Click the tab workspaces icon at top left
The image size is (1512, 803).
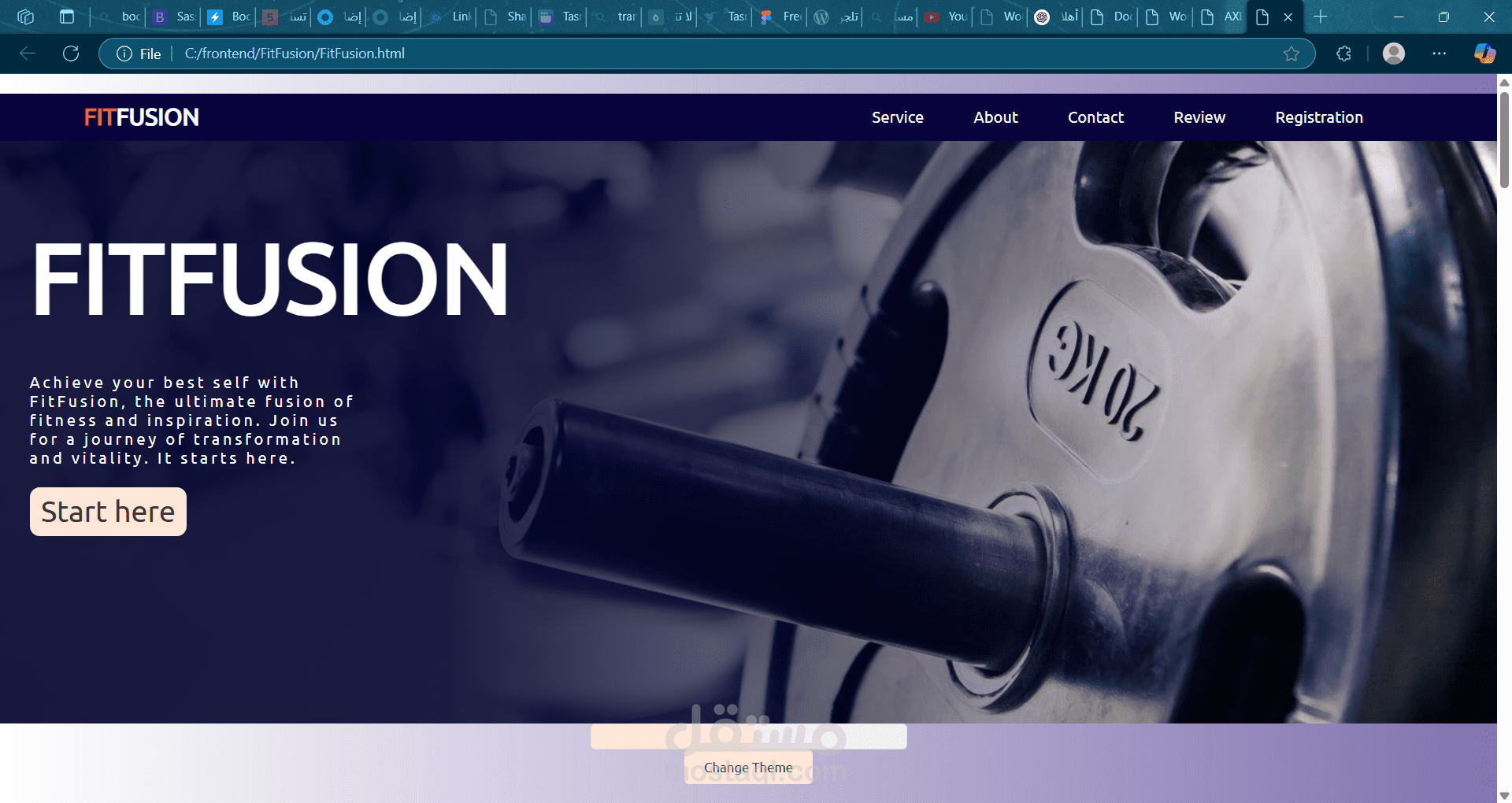pos(26,17)
